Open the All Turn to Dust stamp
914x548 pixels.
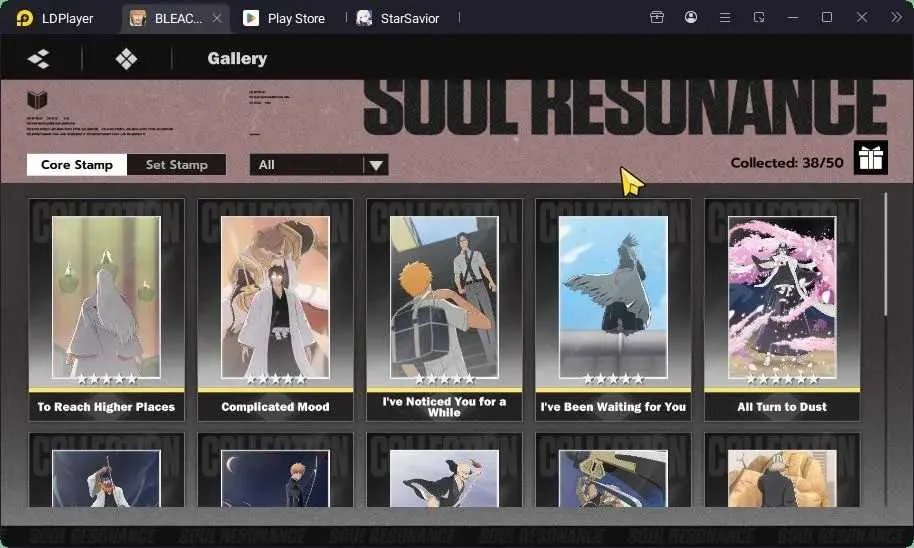point(782,310)
